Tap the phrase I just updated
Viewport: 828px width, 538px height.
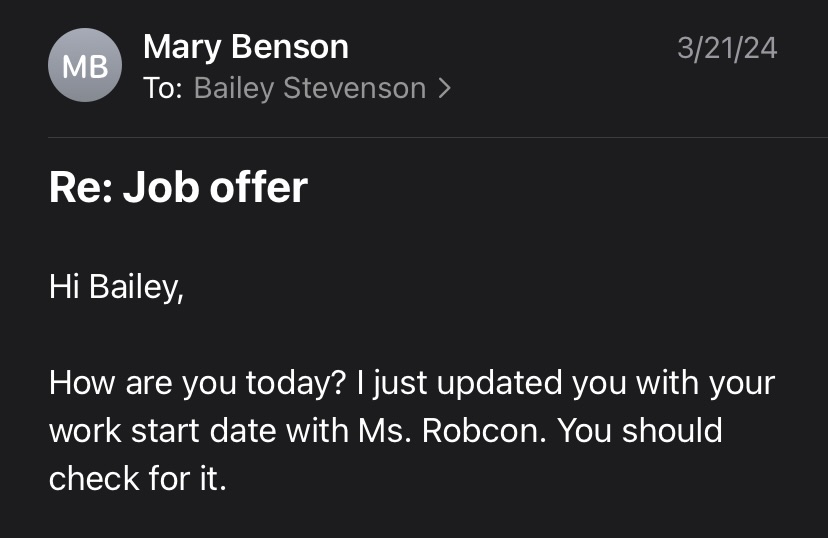click(x=459, y=384)
